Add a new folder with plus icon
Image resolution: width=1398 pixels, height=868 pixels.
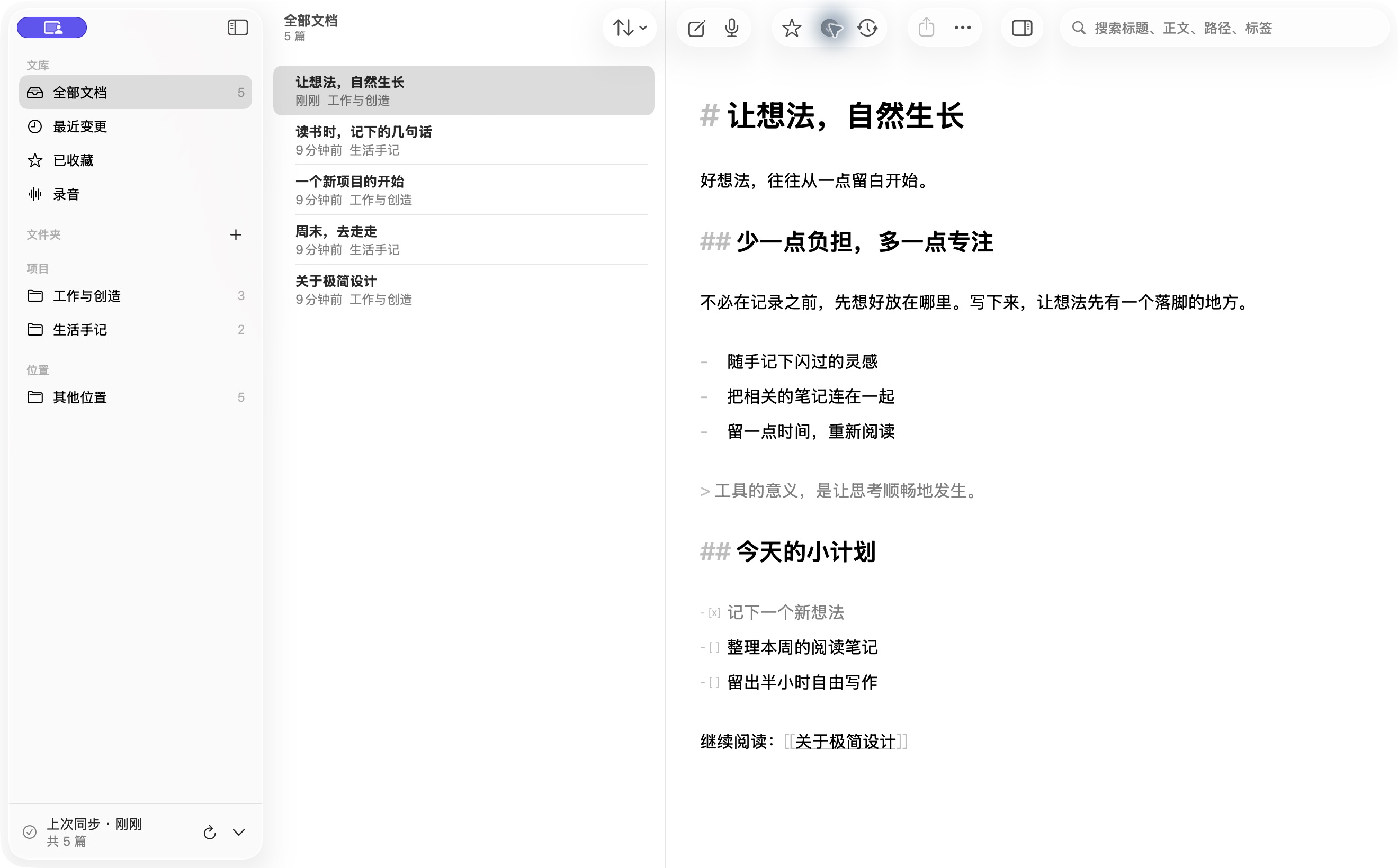point(236,234)
